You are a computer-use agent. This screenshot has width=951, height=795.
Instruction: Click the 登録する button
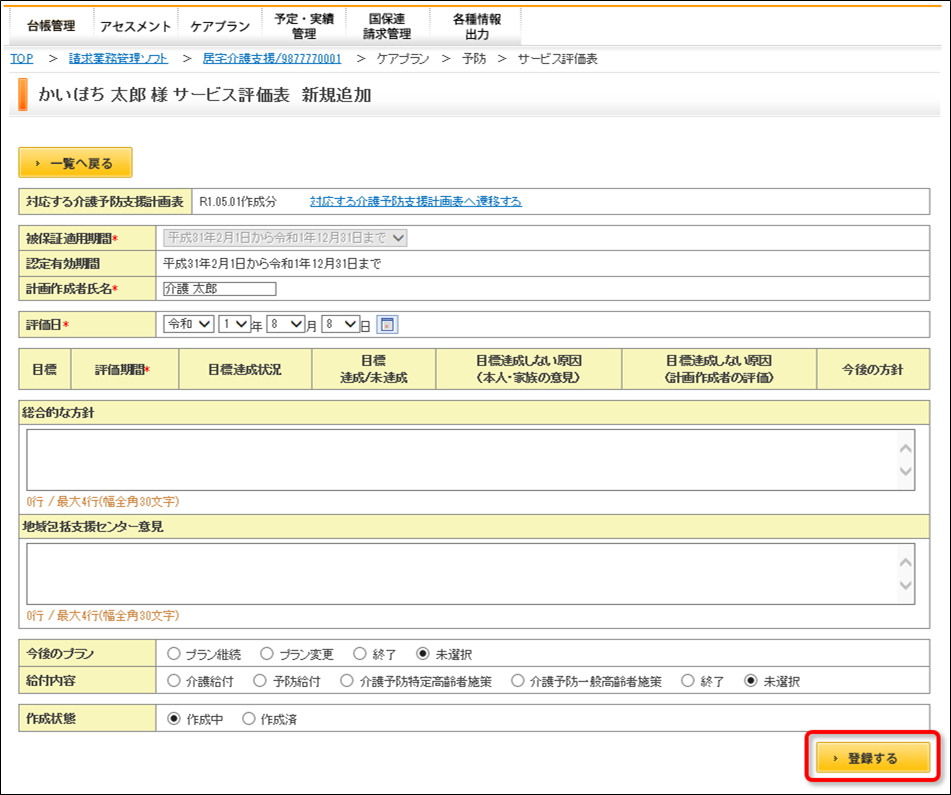[x=873, y=758]
